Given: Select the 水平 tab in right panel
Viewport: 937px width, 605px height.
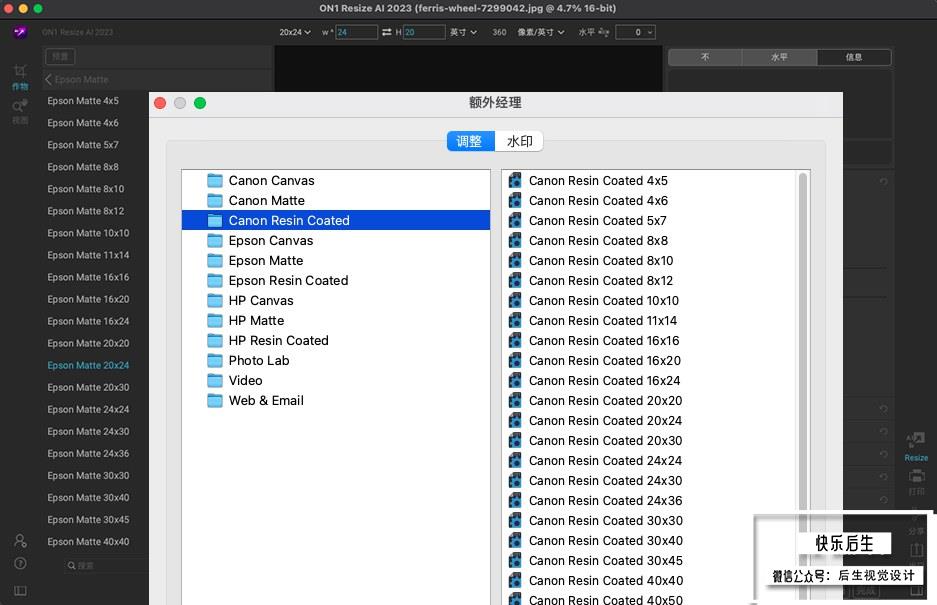Looking at the screenshot, I should pos(779,57).
